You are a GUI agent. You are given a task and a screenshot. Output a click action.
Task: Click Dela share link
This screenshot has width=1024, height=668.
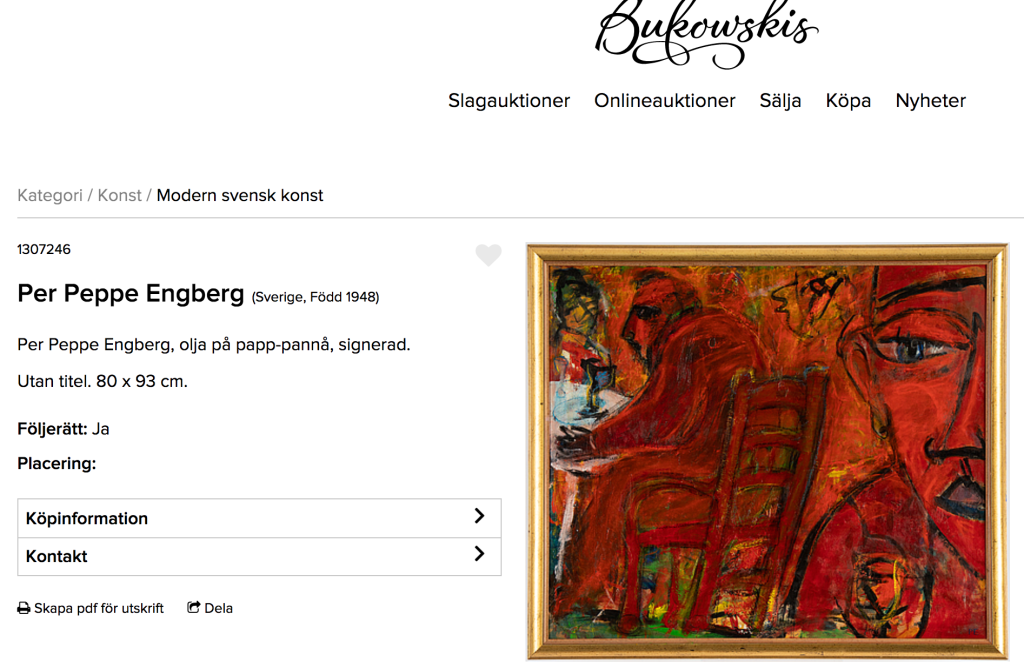(x=218, y=608)
